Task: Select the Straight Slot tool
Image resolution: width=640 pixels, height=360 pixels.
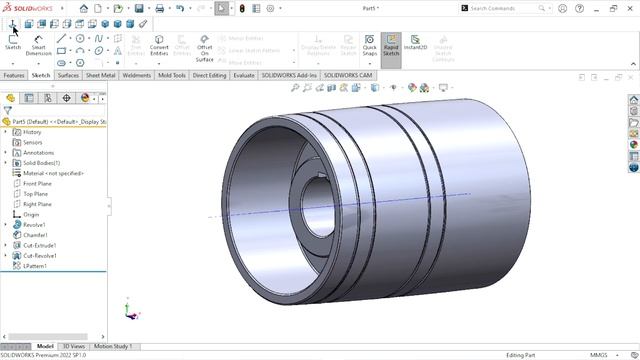Action: [x=62, y=63]
